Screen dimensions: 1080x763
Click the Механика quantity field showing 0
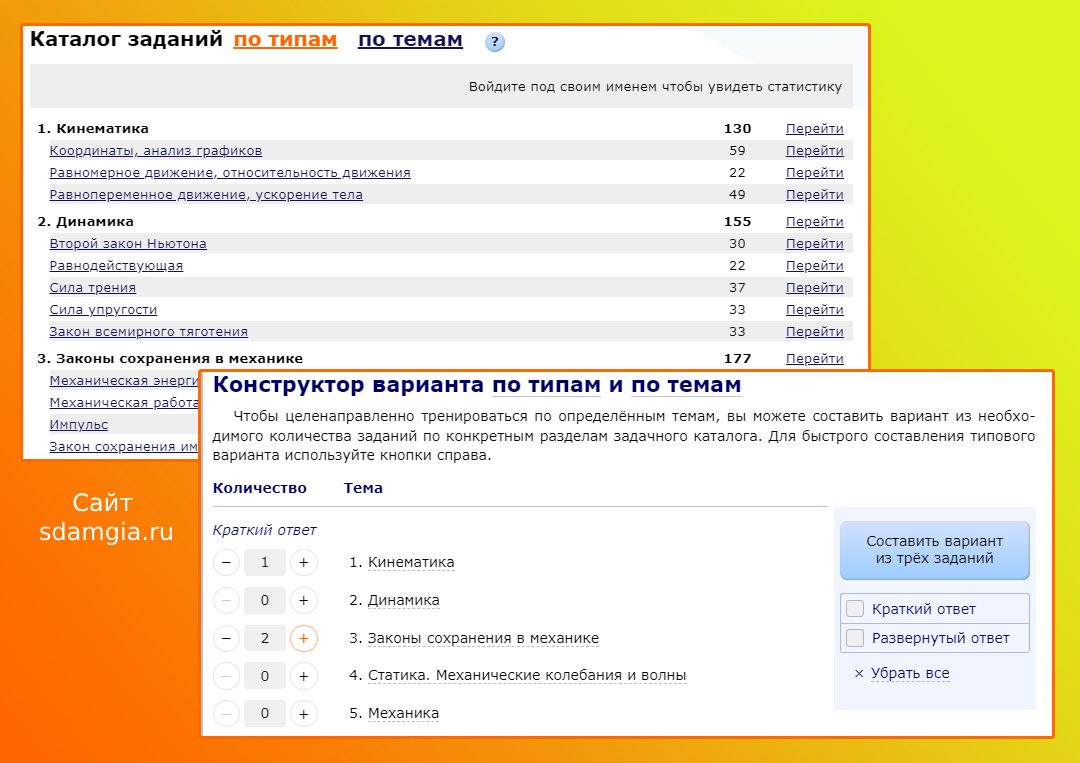click(x=264, y=714)
